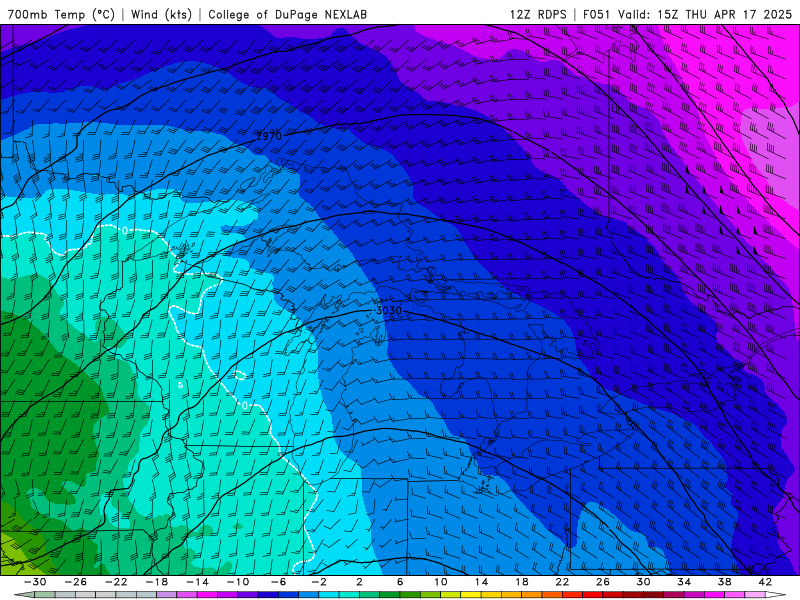
Task: Click the '42' color scale label
Action: click(765, 582)
